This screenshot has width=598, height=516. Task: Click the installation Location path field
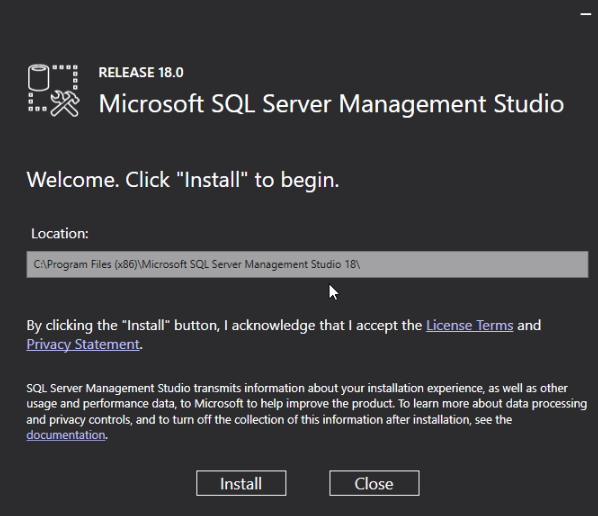coord(307,264)
